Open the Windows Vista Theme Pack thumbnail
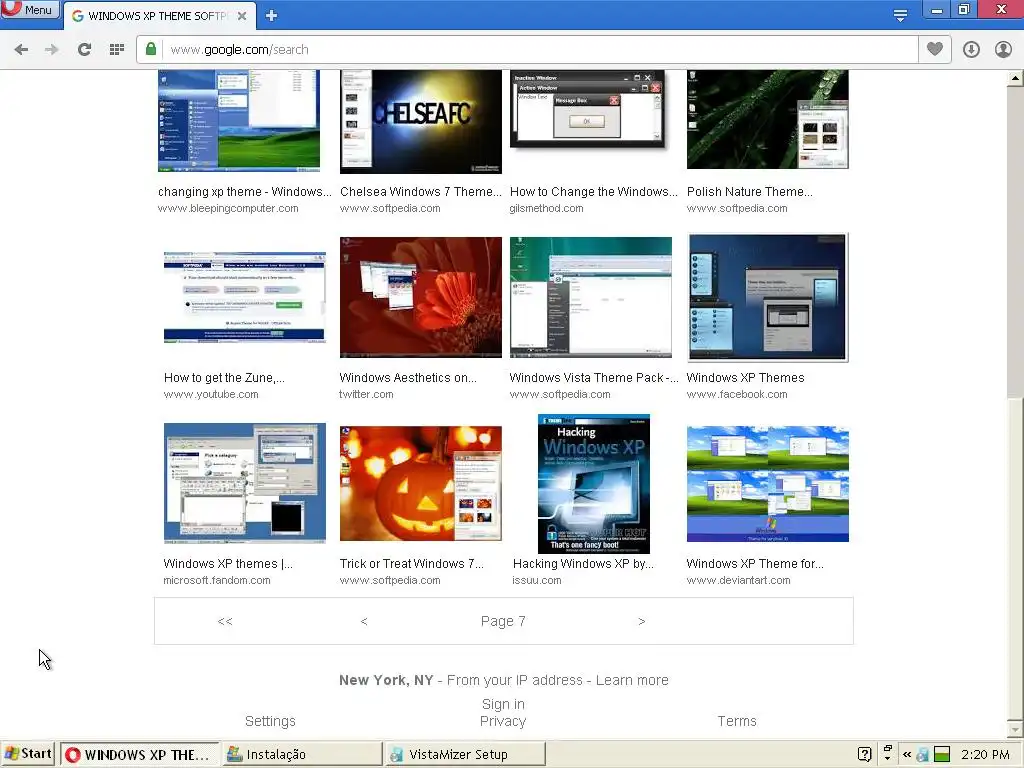Viewport: 1024px width, 768px height. coord(590,297)
